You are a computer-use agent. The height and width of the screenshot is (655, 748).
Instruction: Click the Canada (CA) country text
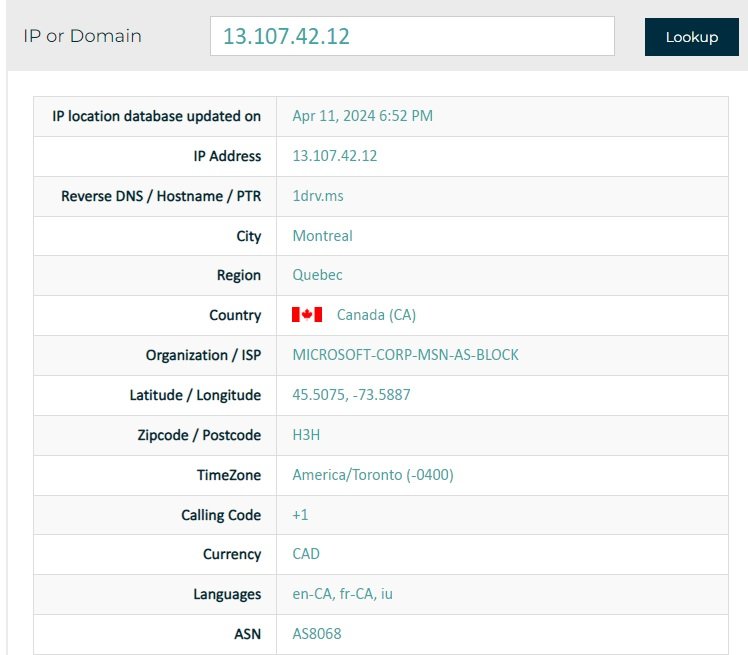(x=376, y=315)
